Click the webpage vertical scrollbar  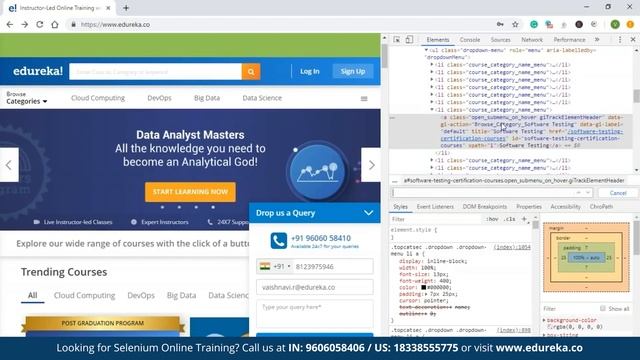[384, 57]
